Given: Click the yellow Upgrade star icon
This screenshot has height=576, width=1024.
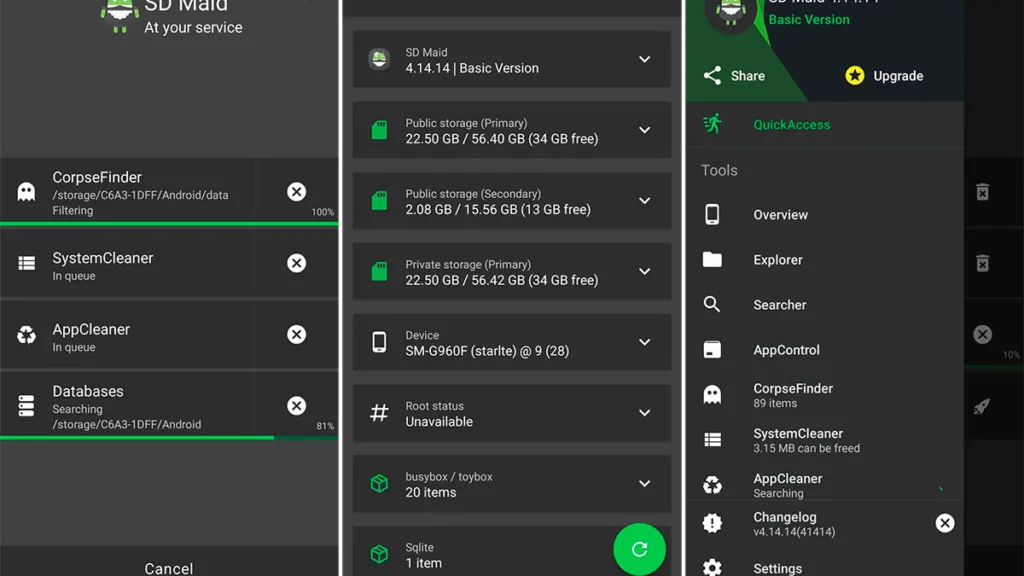Looking at the screenshot, I should pyautogui.click(x=854, y=76).
